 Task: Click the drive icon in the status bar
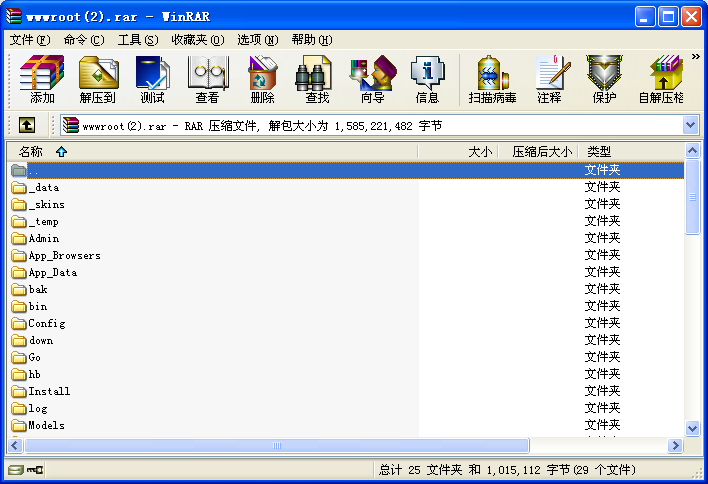(16, 470)
